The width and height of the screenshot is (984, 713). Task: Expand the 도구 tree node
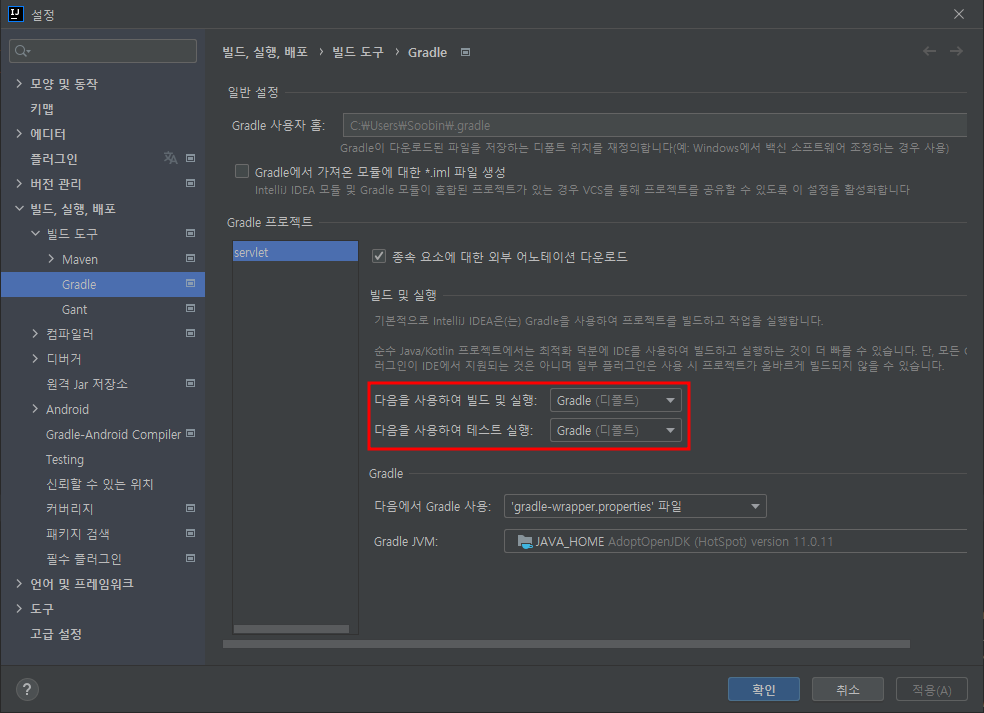pos(19,609)
